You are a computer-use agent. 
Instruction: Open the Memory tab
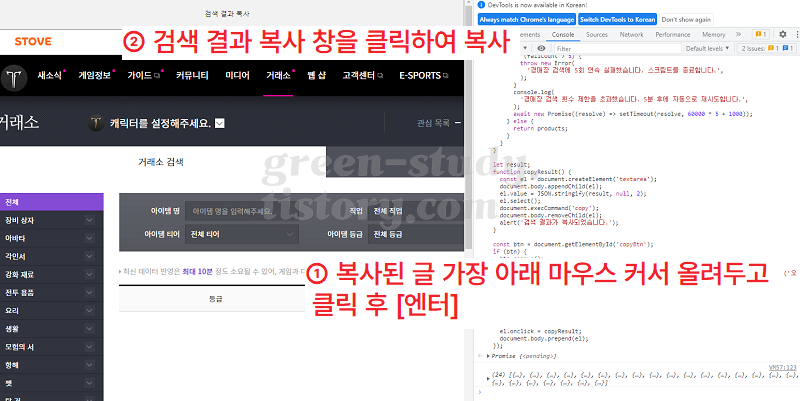tap(713, 35)
